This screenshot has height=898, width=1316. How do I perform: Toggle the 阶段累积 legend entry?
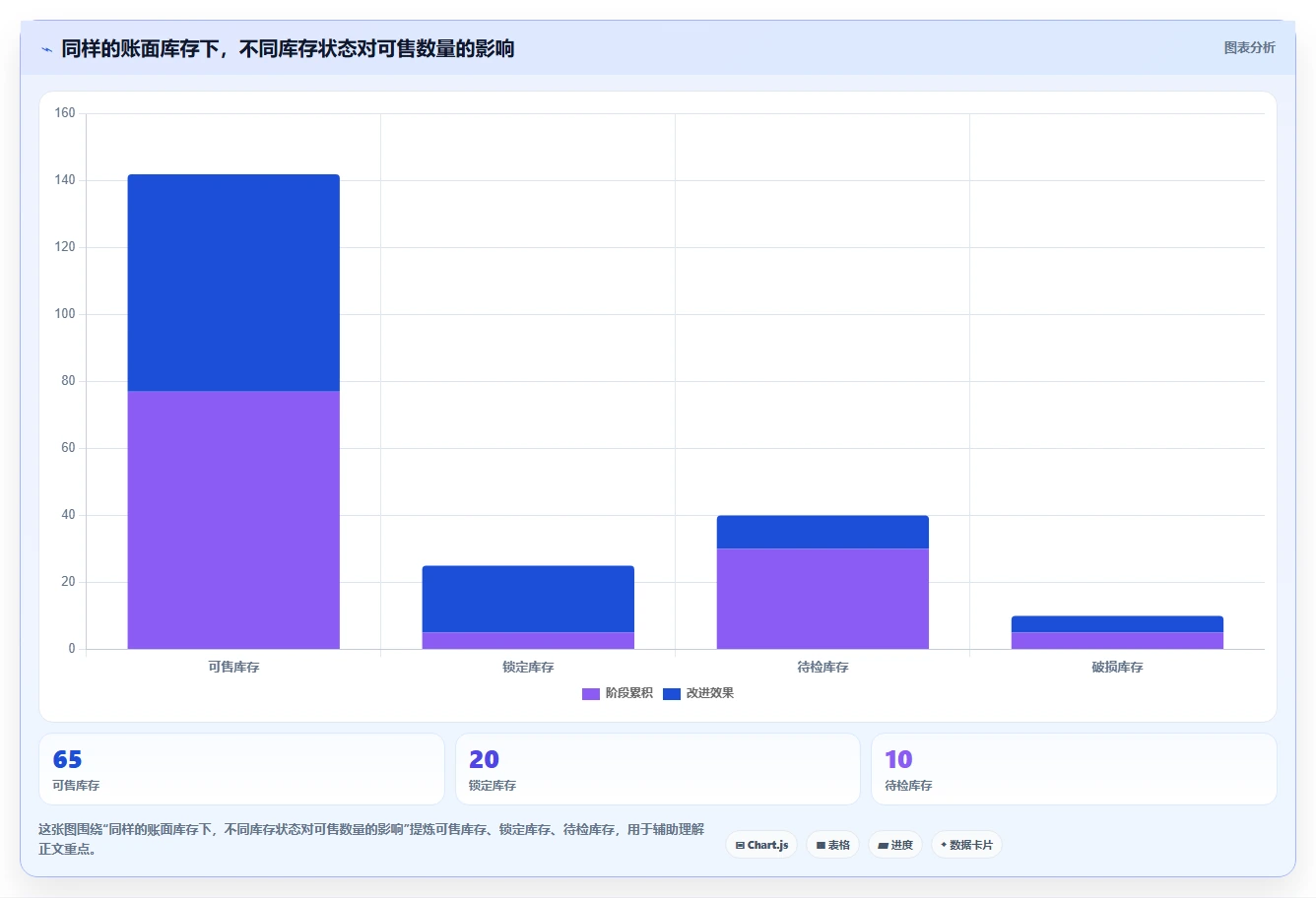coord(618,693)
